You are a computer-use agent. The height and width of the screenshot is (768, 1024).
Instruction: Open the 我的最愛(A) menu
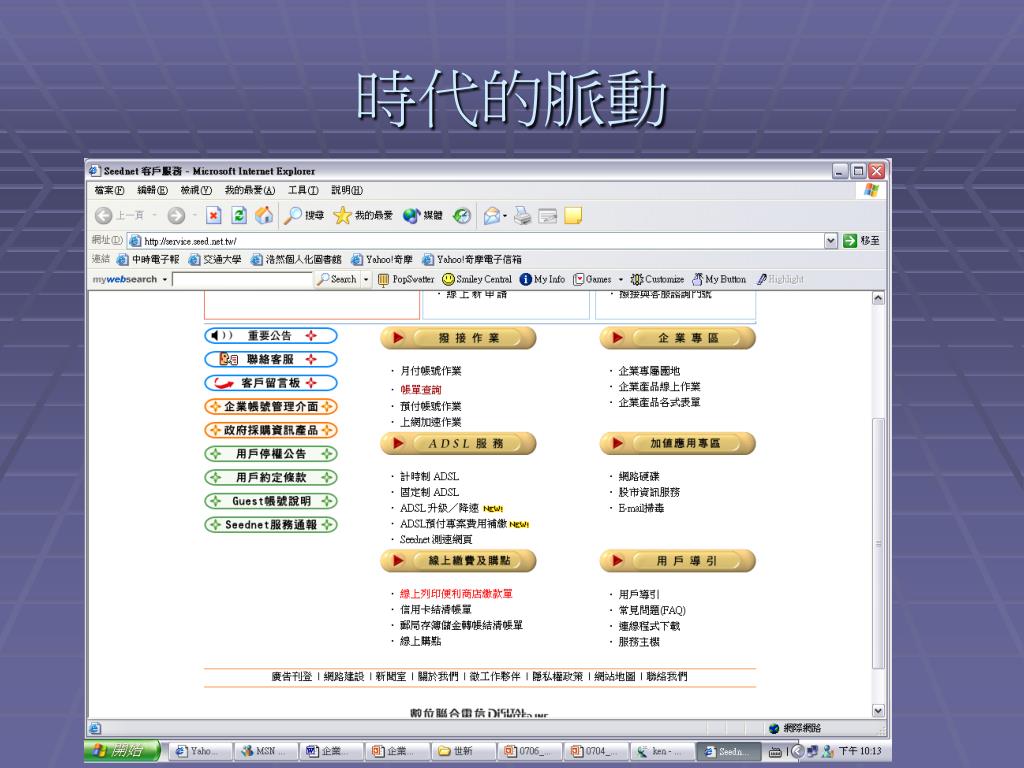[249, 190]
